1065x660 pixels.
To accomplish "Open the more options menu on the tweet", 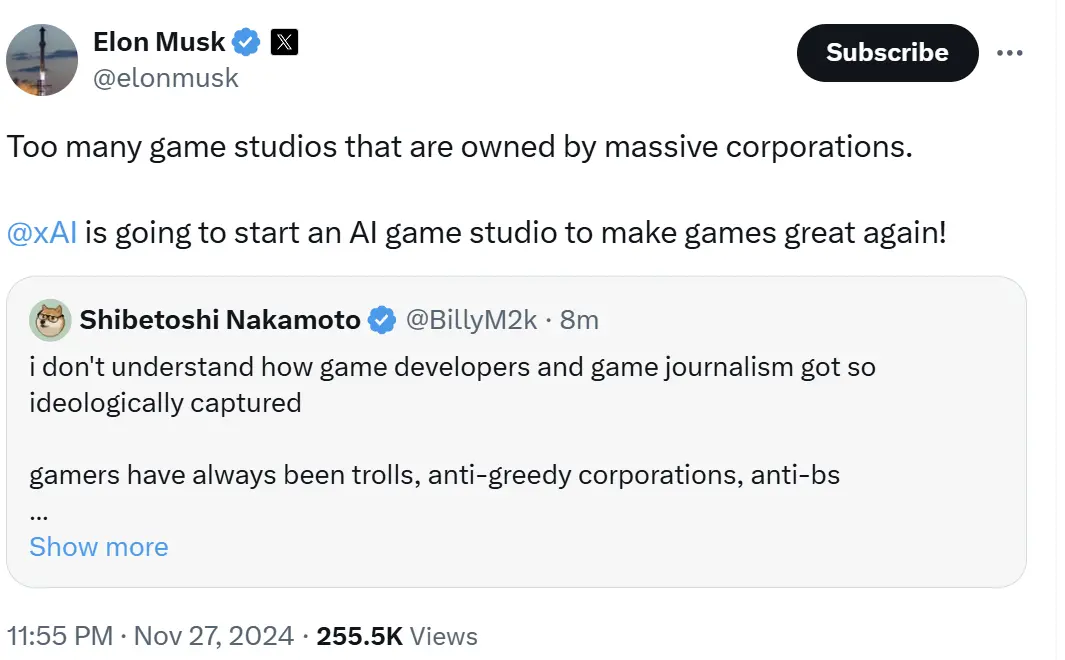I will [1010, 53].
